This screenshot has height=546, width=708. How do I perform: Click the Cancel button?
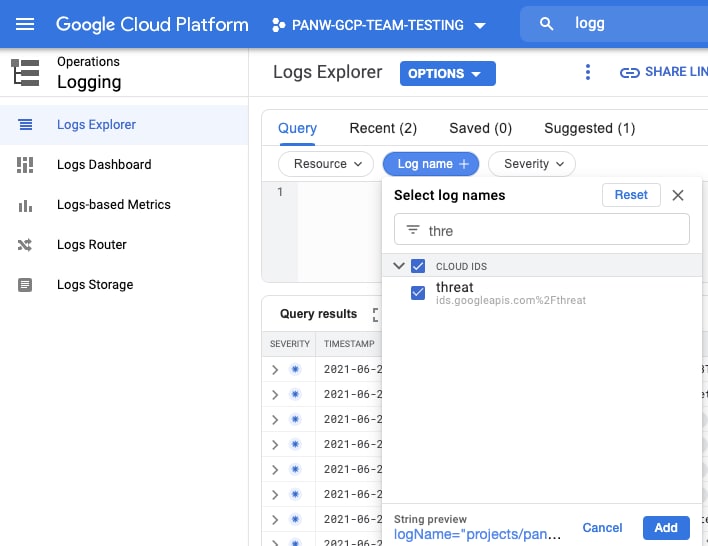coord(602,527)
